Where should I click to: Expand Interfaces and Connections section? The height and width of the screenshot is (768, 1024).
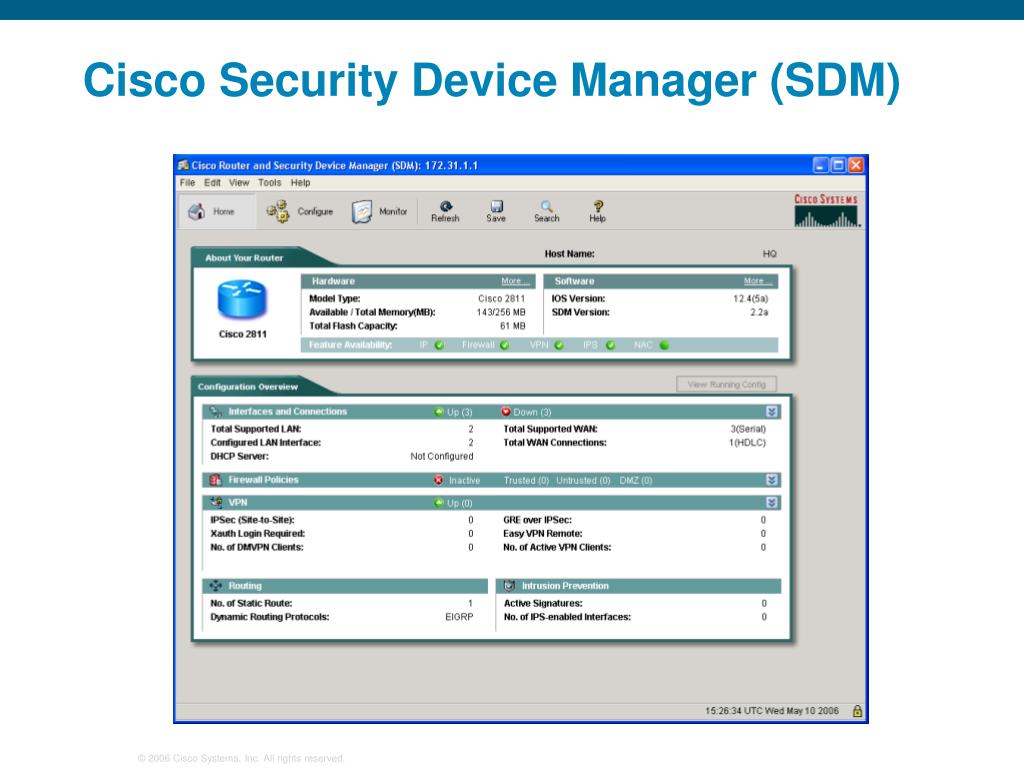click(x=771, y=411)
